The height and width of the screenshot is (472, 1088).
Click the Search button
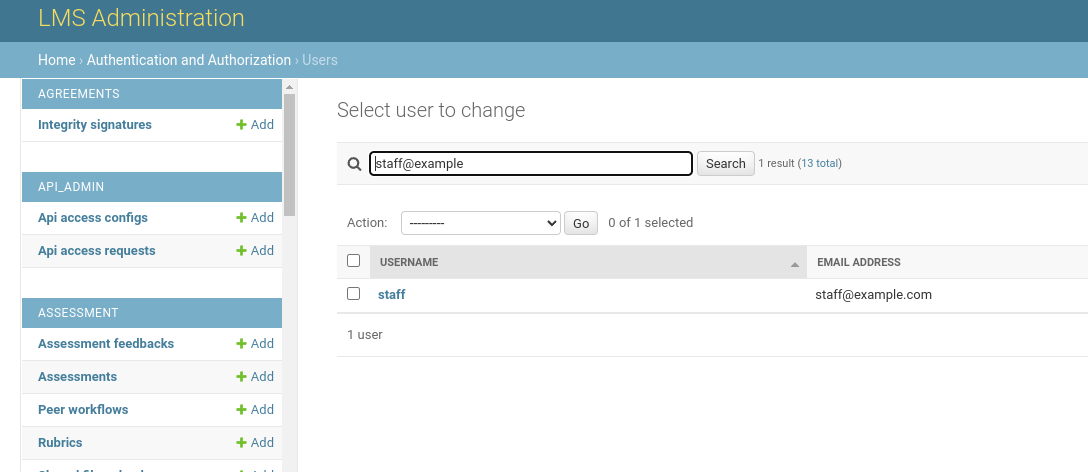725,164
